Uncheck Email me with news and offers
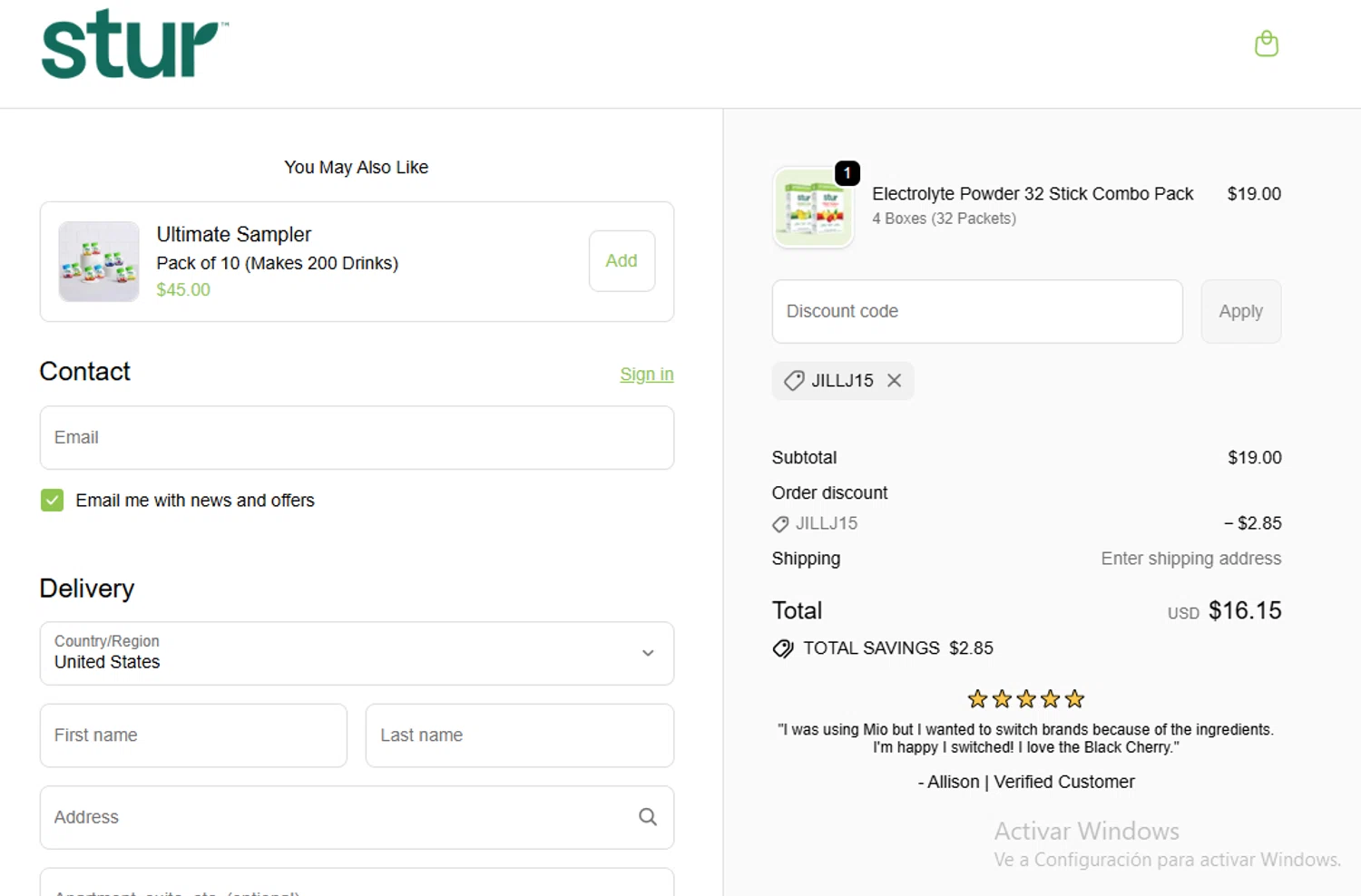Viewport: 1361px width, 896px height. 52,501
